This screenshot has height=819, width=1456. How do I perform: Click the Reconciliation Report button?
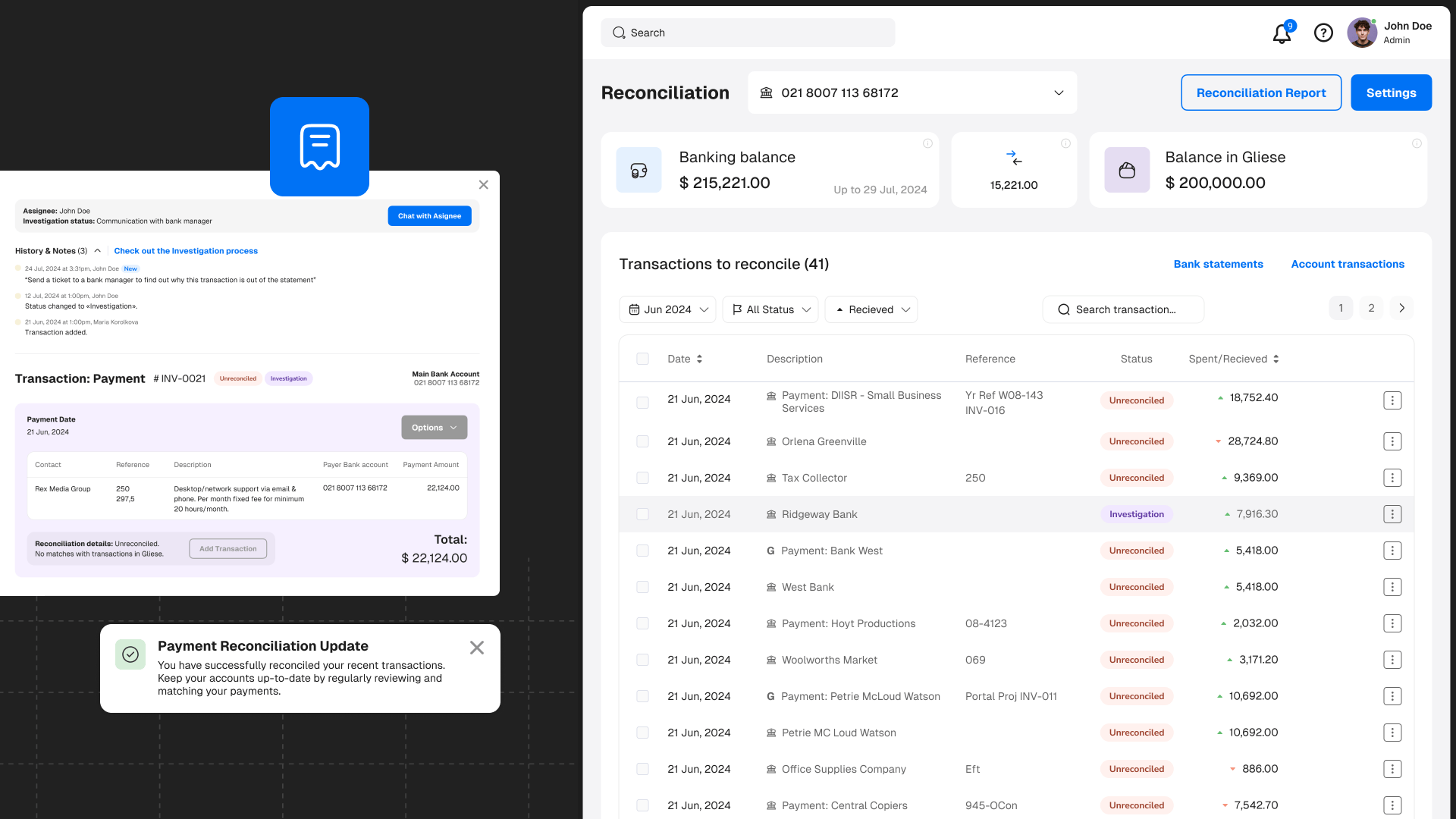(x=1261, y=92)
